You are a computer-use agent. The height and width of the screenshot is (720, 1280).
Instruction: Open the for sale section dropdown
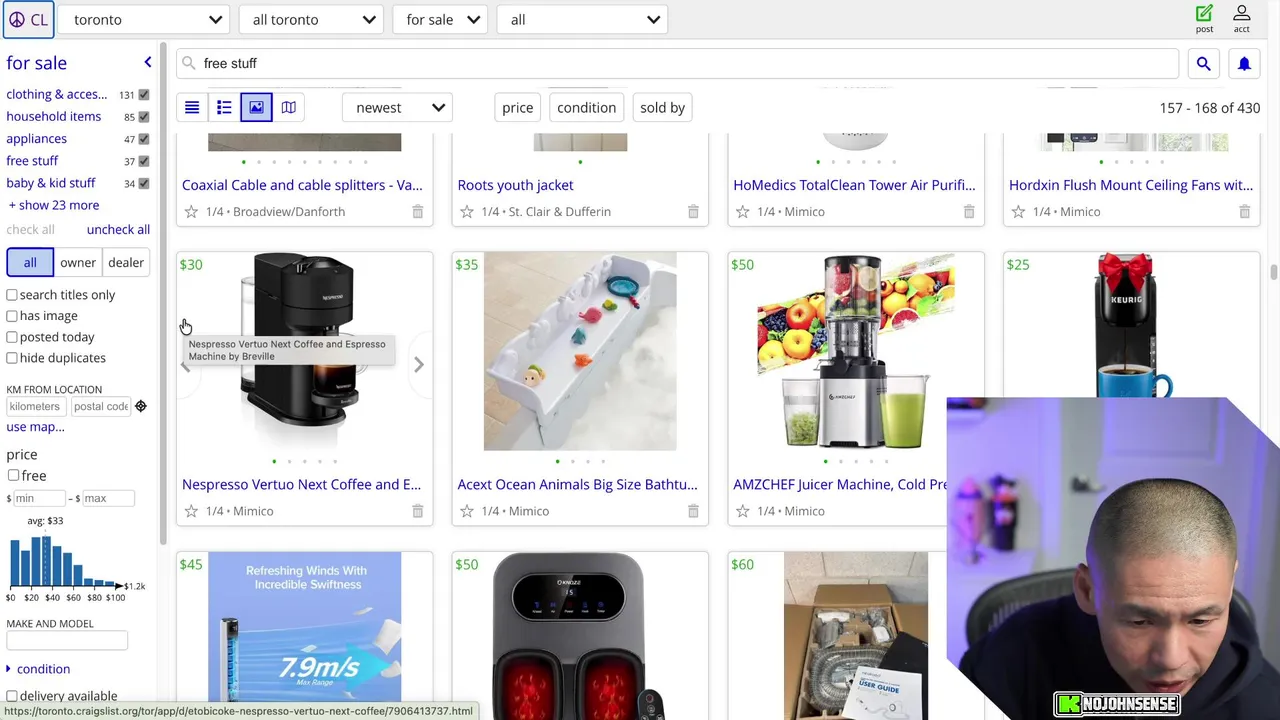[x=441, y=19]
